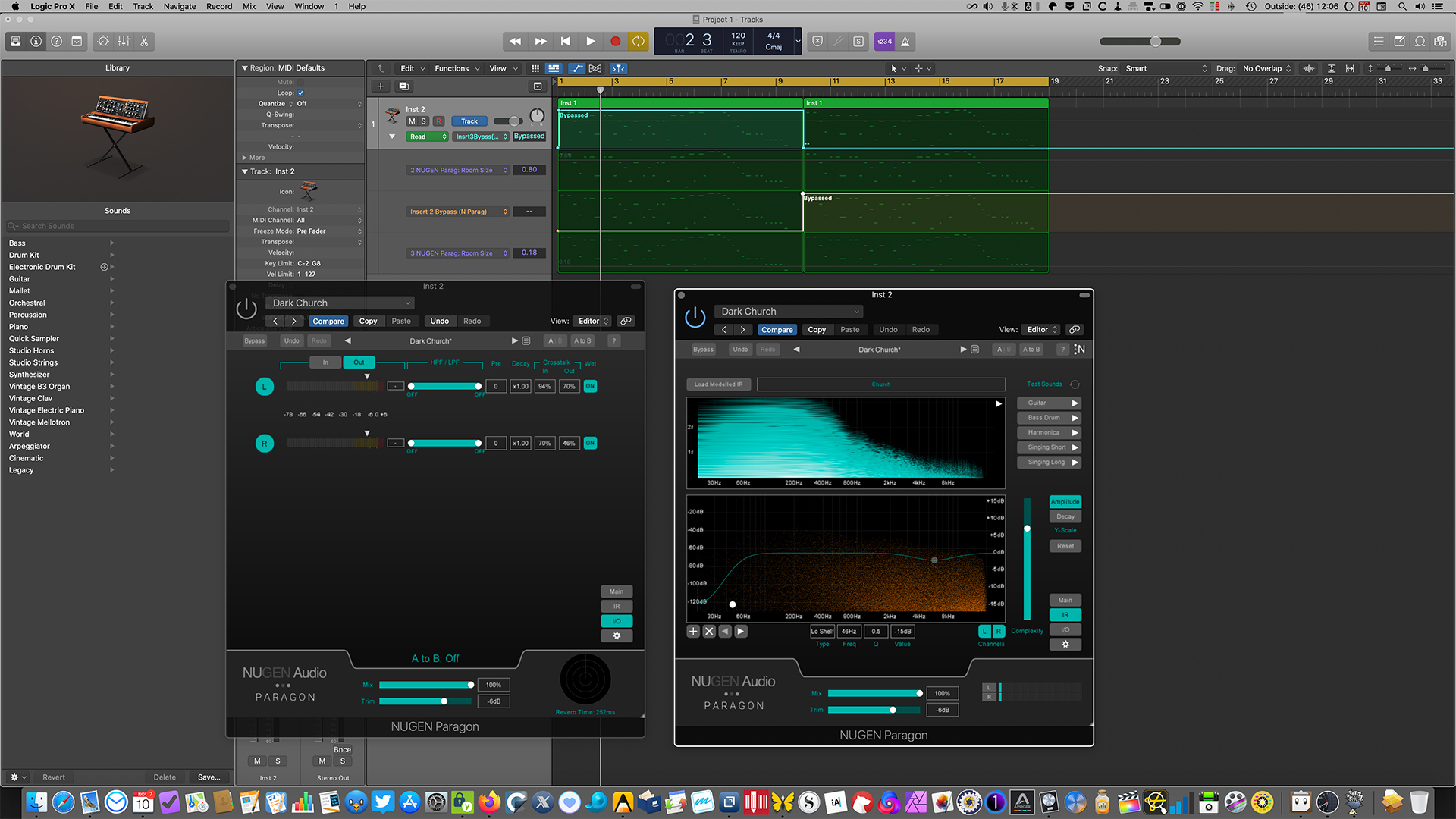Screen dimensions: 1456x819
Task: Open Spotlight search in macOS menu bar
Action: click(1401, 6)
